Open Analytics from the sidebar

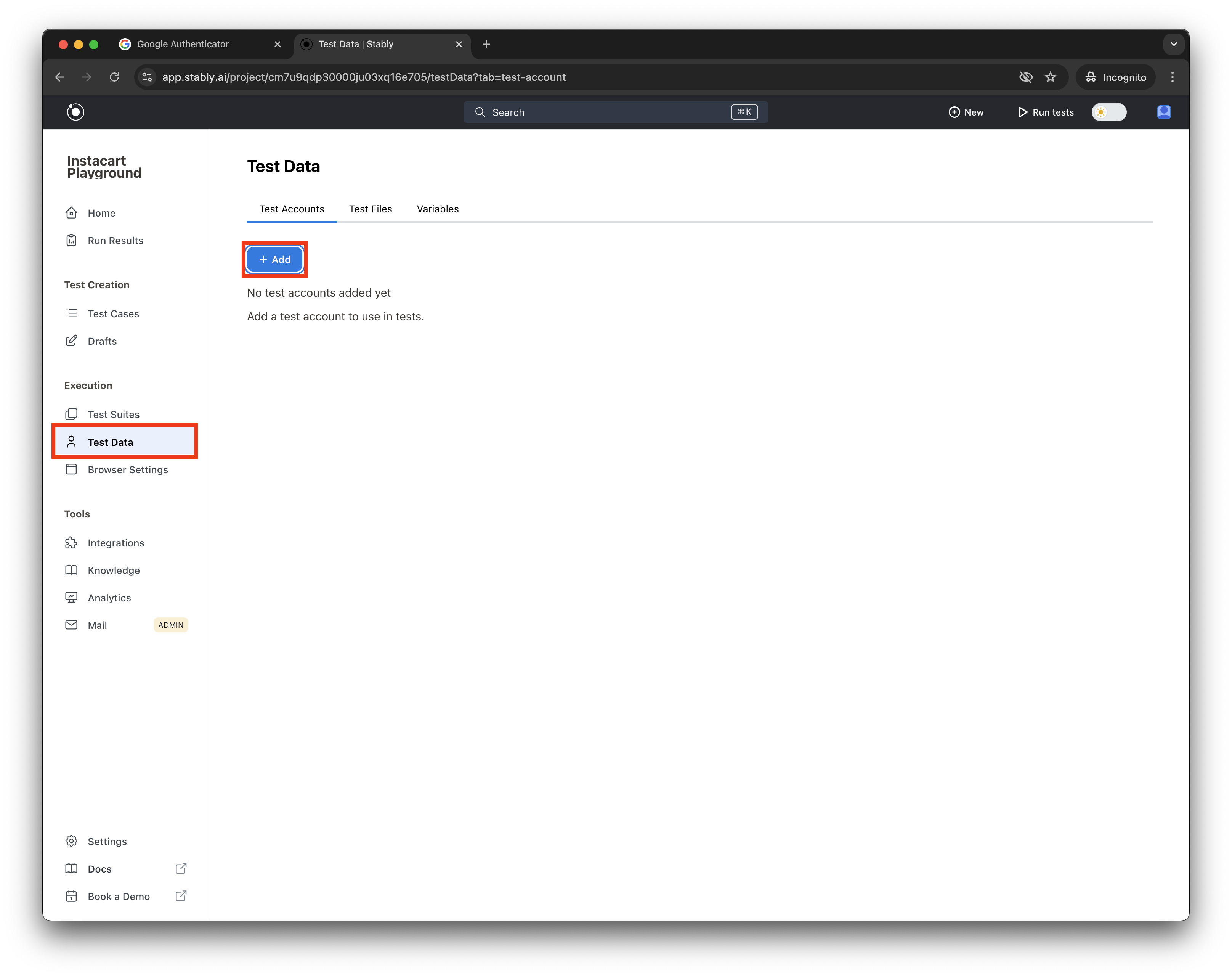(109, 598)
